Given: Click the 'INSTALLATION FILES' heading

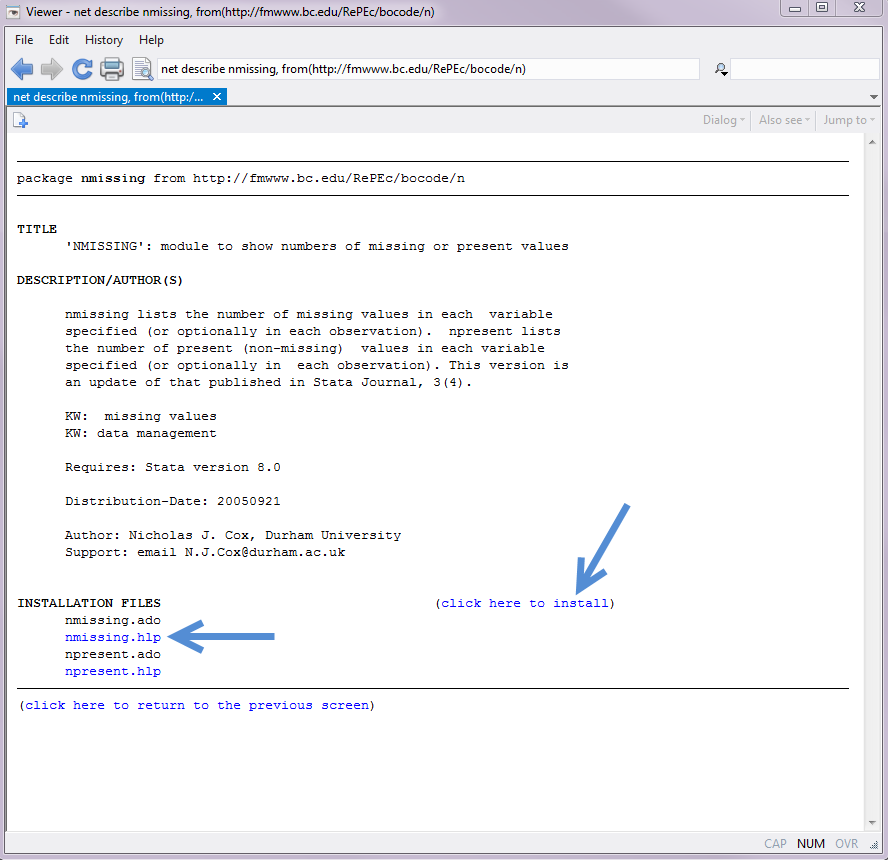Looking at the screenshot, I should pos(89,603).
